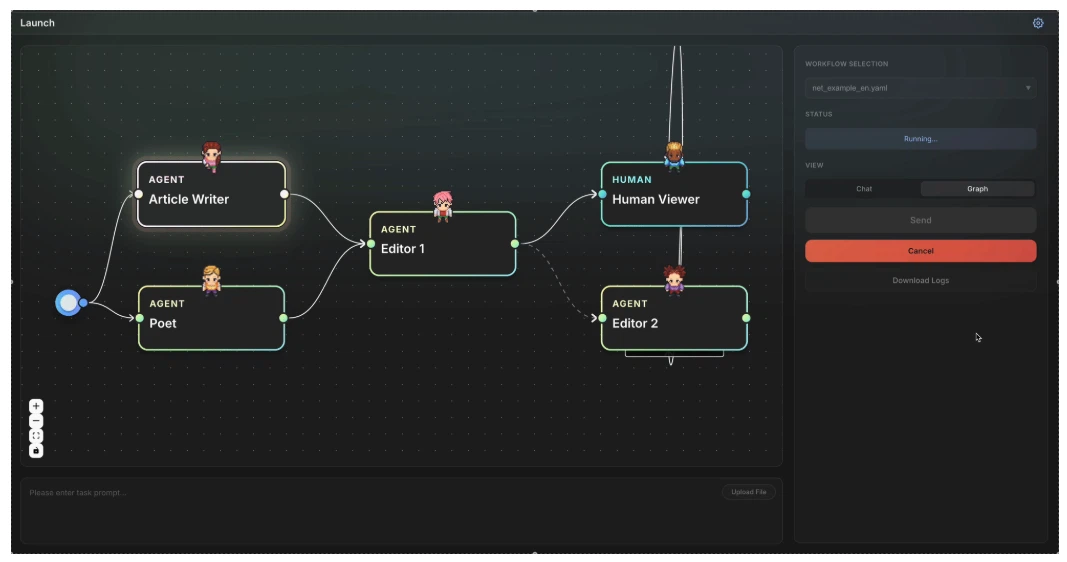This screenshot has height=562, width=1067.
Task: Open settings via the gear icon
Action: [1038, 23]
